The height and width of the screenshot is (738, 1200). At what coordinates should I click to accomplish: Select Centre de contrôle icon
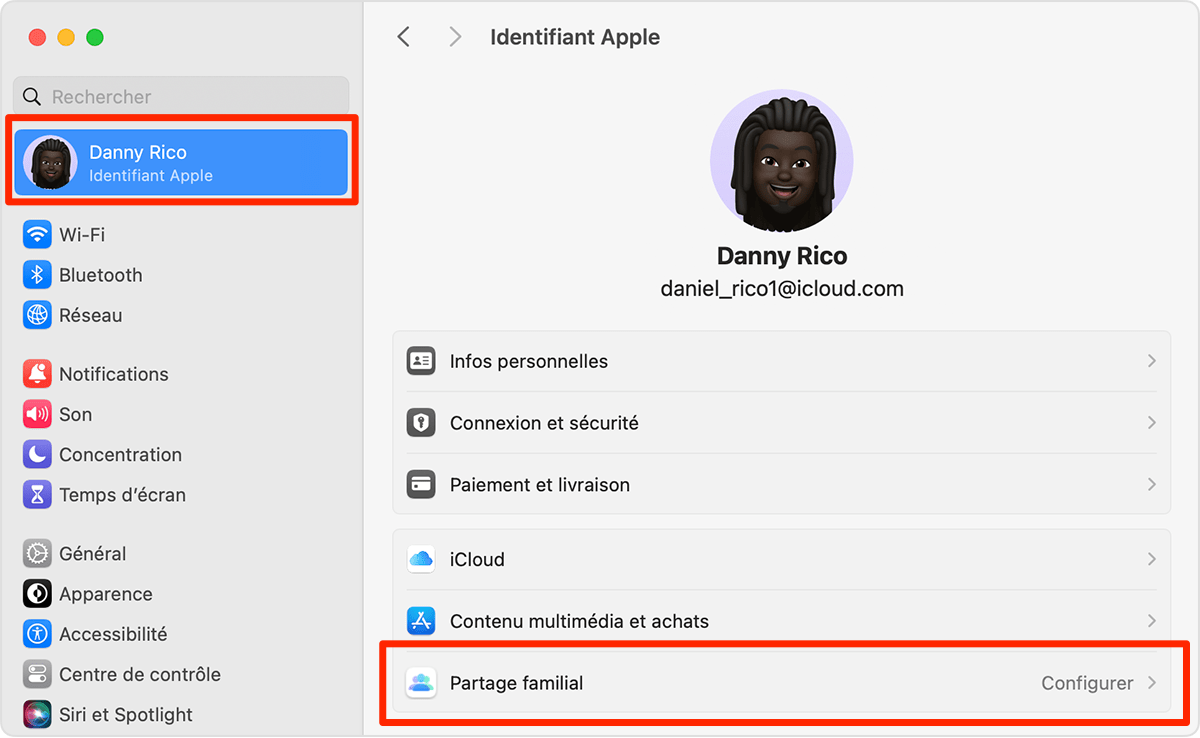pos(37,674)
